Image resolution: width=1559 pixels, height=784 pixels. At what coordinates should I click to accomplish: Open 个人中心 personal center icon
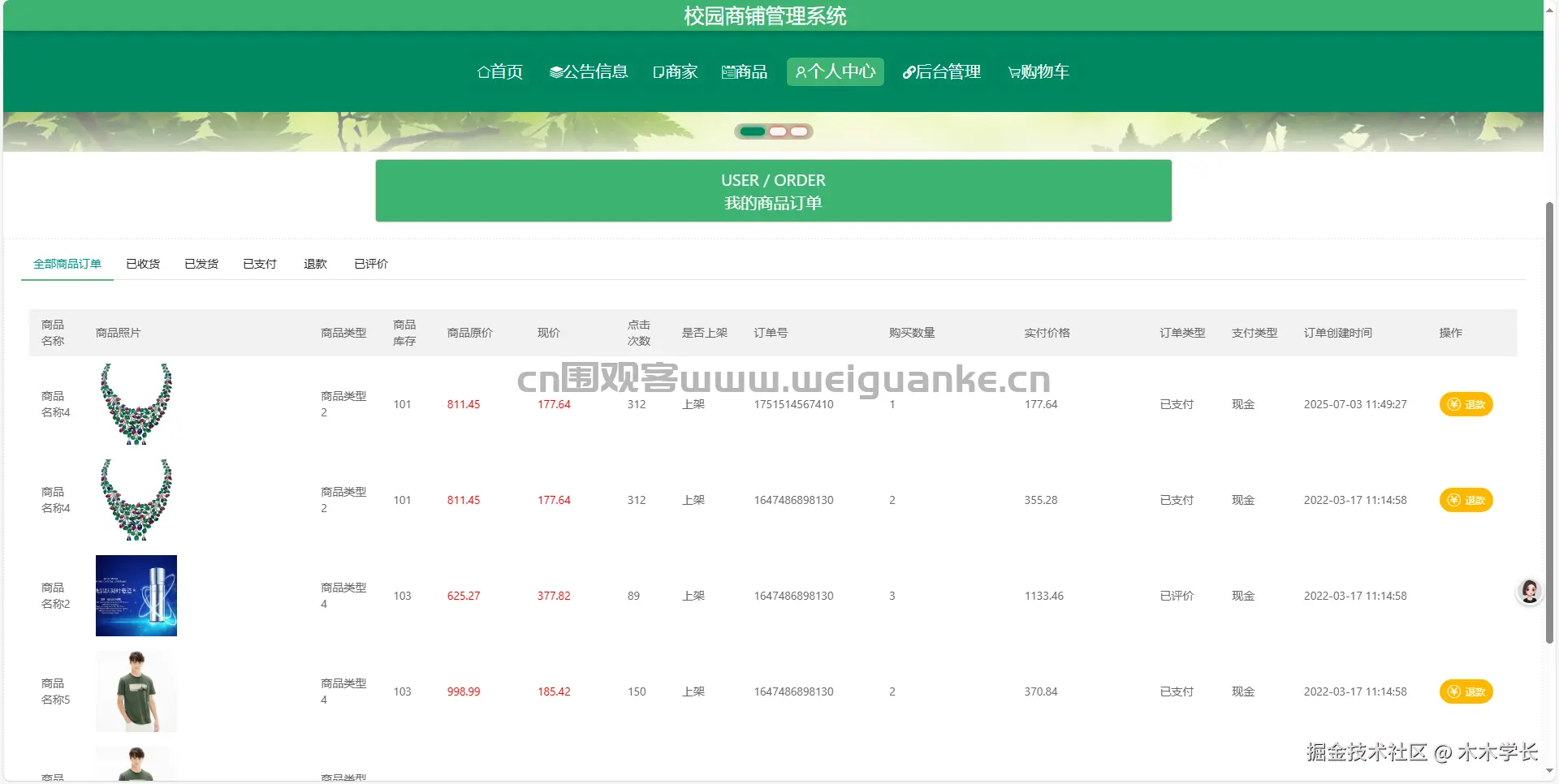[801, 71]
